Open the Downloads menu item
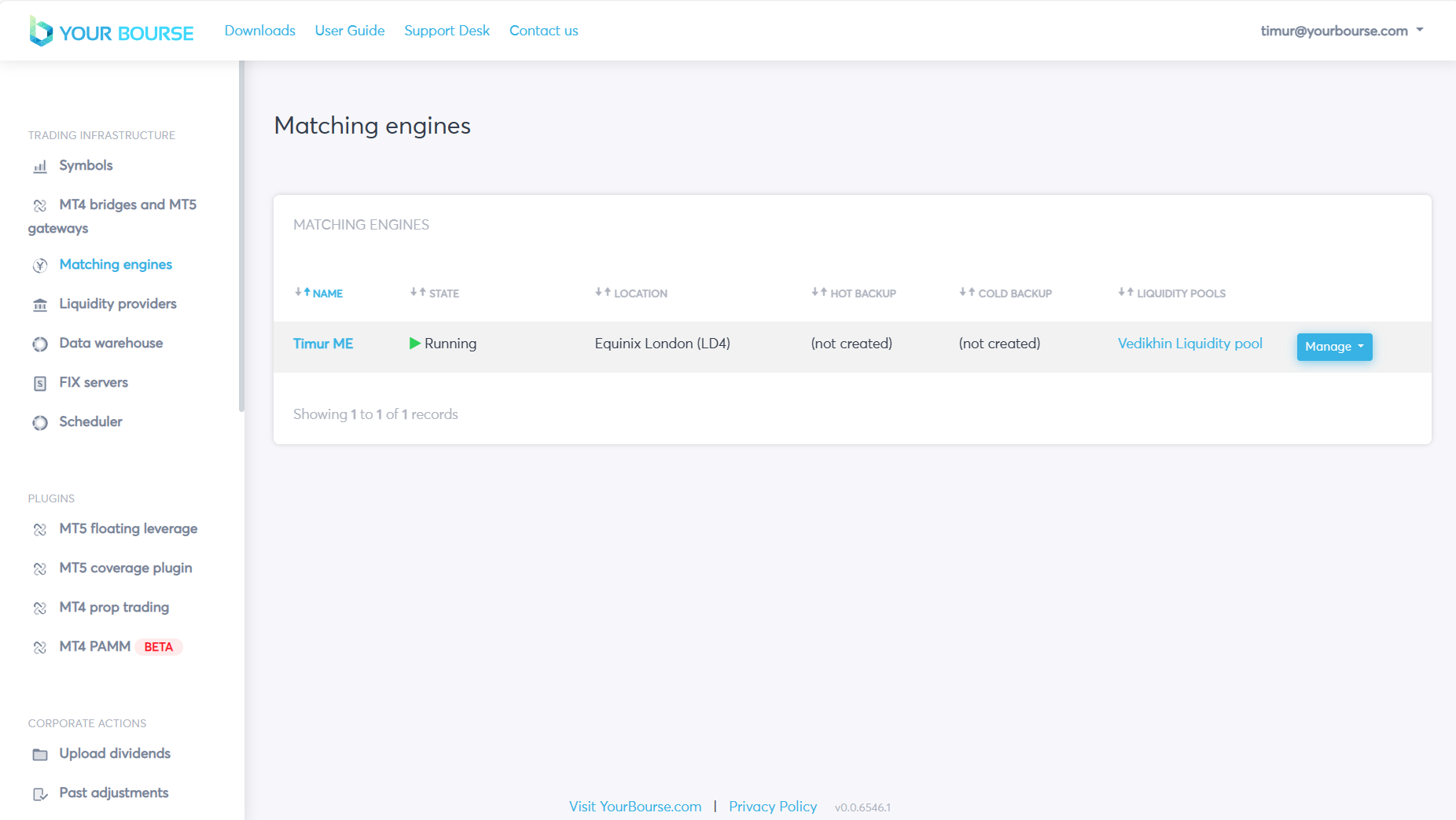The image size is (1456, 820). [259, 31]
